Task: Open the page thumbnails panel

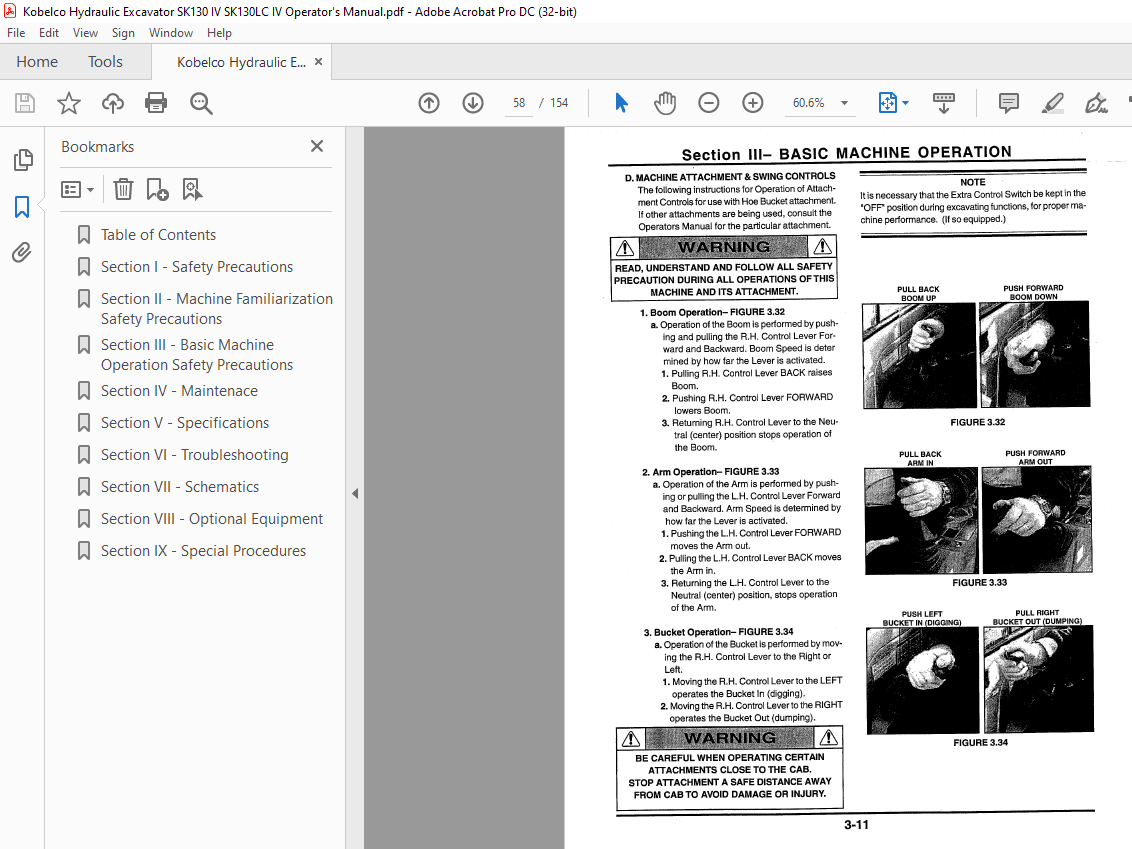Action: point(22,160)
